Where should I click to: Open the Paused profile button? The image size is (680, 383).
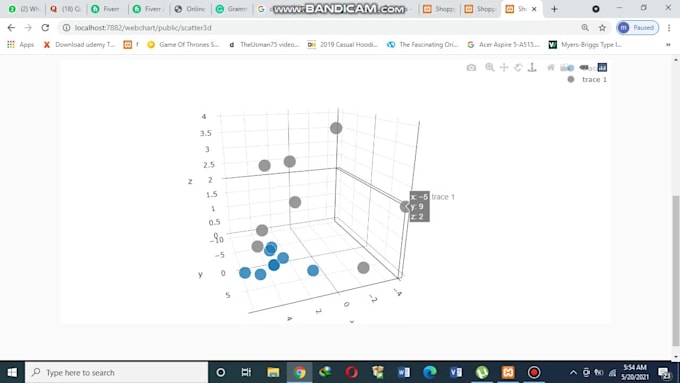pos(638,27)
